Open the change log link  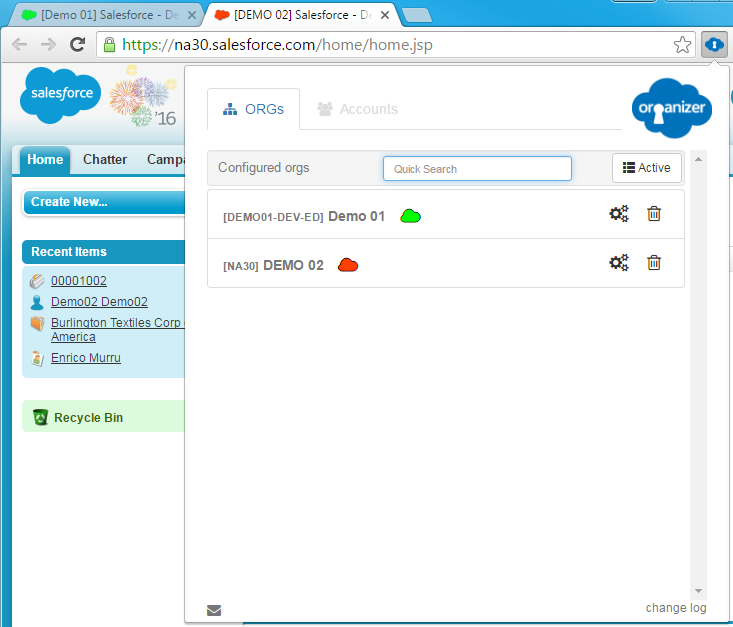pos(676,607)
